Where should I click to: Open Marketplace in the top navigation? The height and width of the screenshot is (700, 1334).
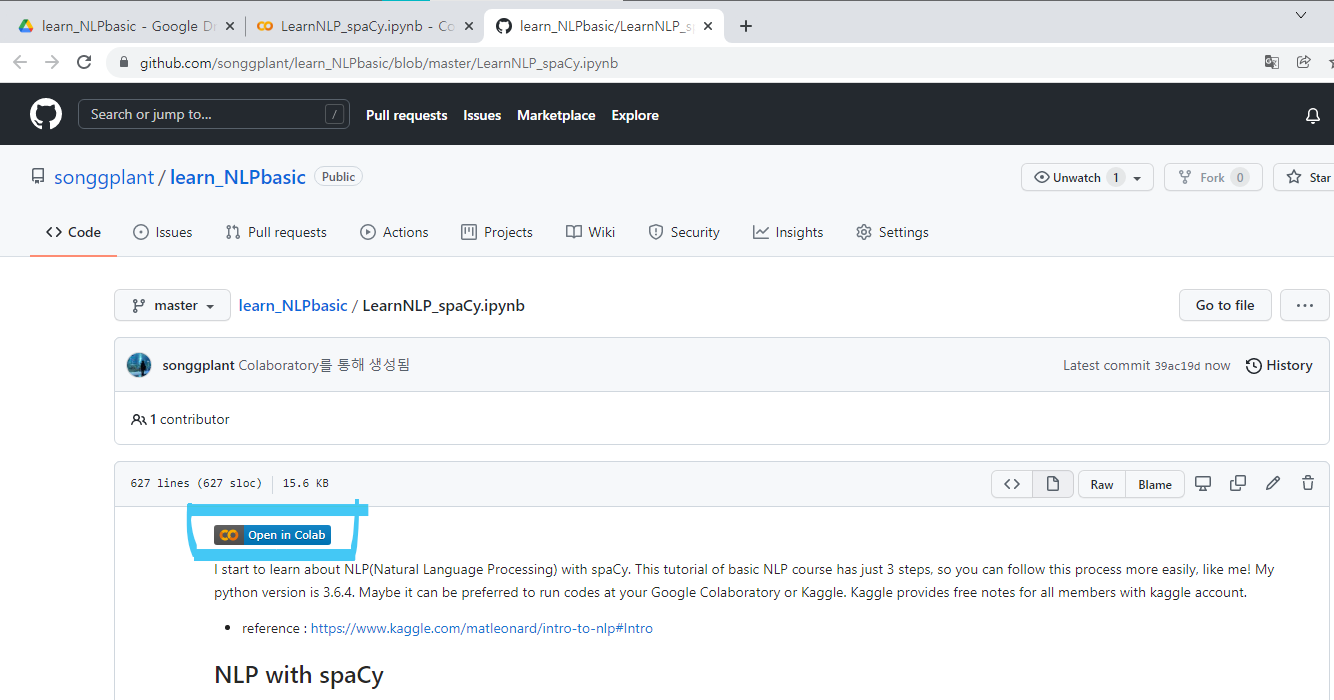(556, 115)
